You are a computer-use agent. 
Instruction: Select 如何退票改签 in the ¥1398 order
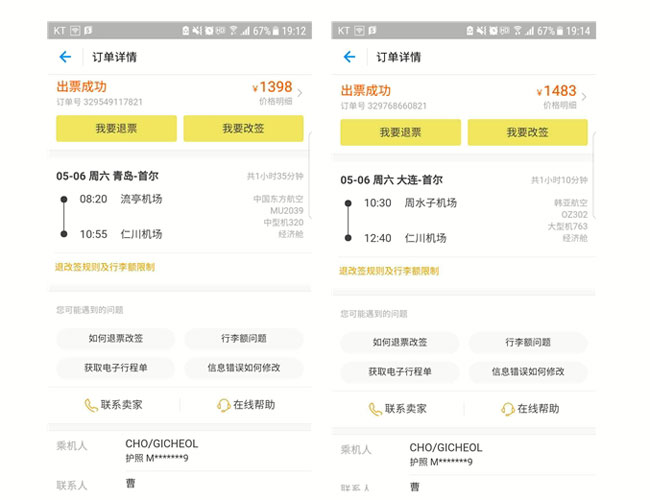[x=116, y=339]
